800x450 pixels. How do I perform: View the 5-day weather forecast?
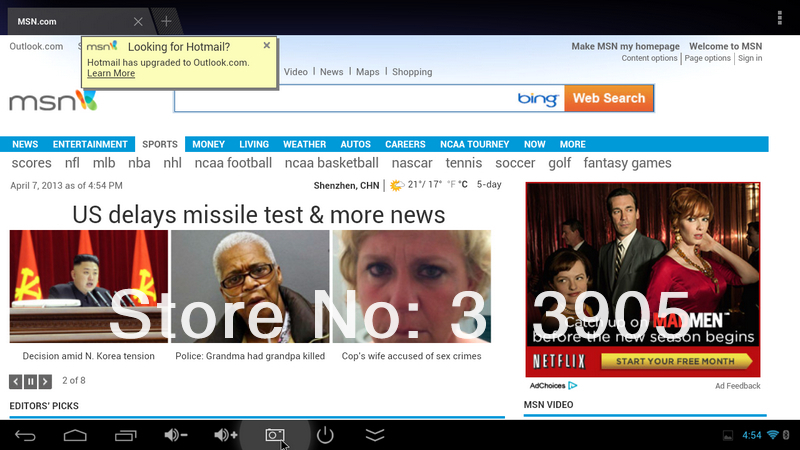pyautogui.click(x=489, y=185)
